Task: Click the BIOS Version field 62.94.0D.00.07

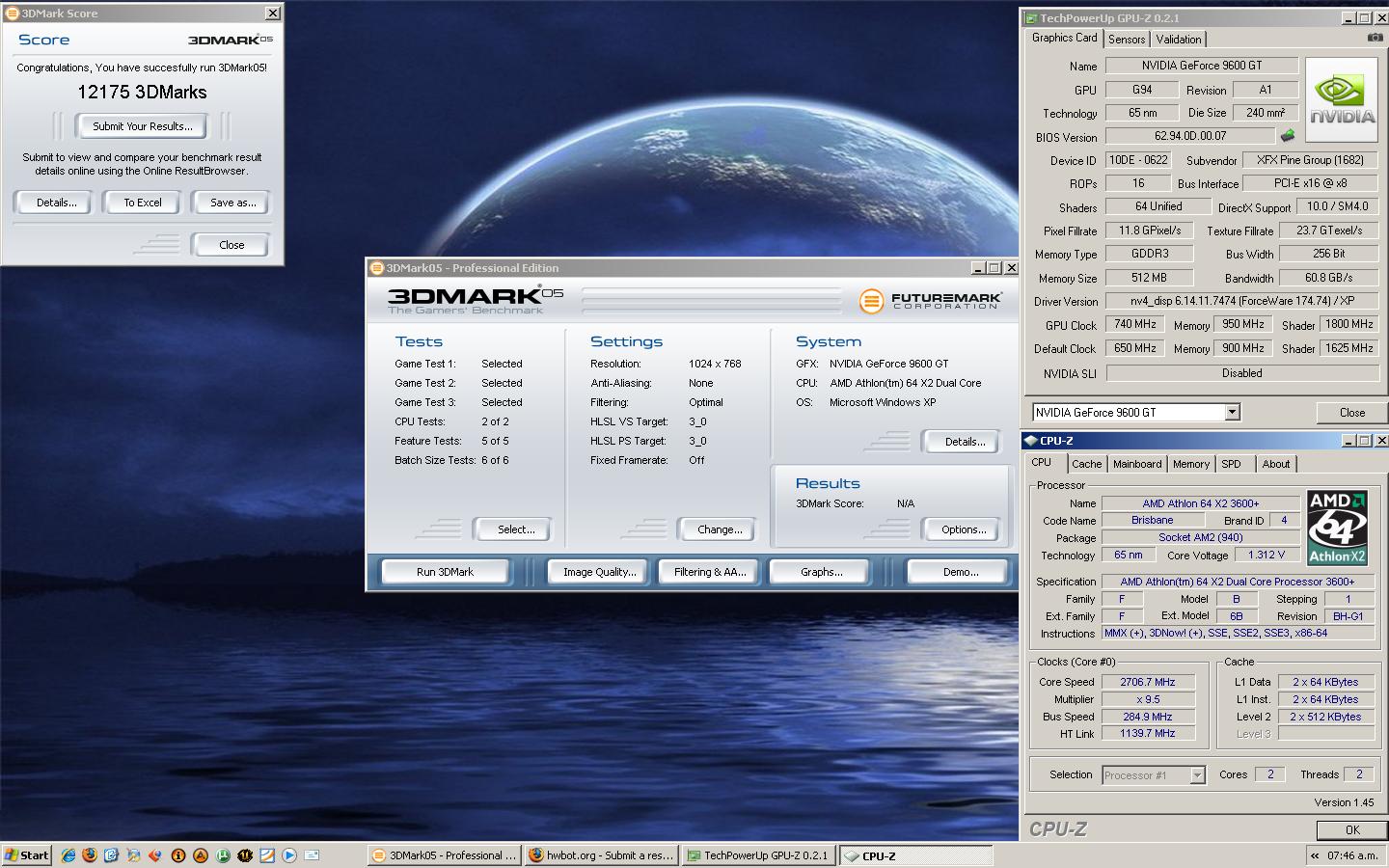Action: click(x=1190, y=136)
